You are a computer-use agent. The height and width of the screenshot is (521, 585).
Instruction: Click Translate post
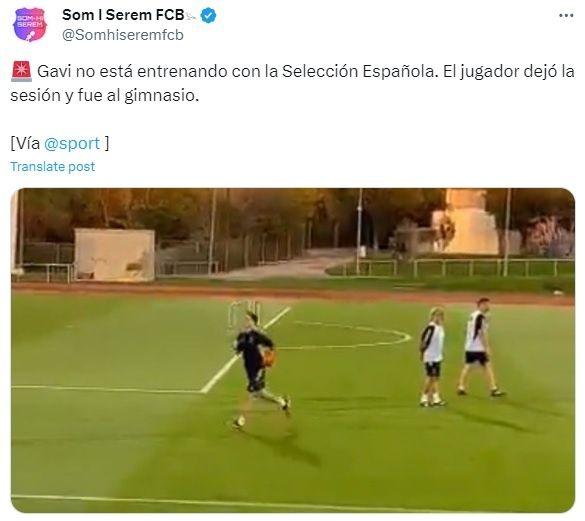tap(53, 166)
